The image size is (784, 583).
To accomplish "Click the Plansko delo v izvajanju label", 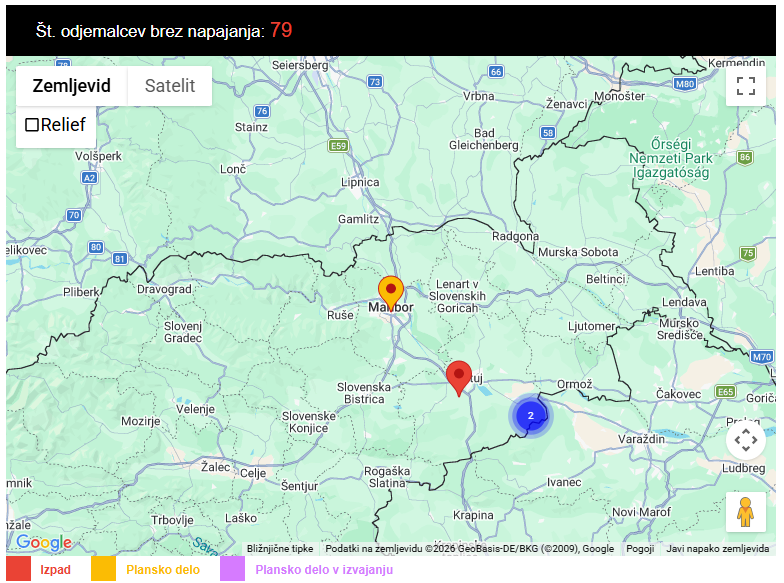I will point(324,570).
